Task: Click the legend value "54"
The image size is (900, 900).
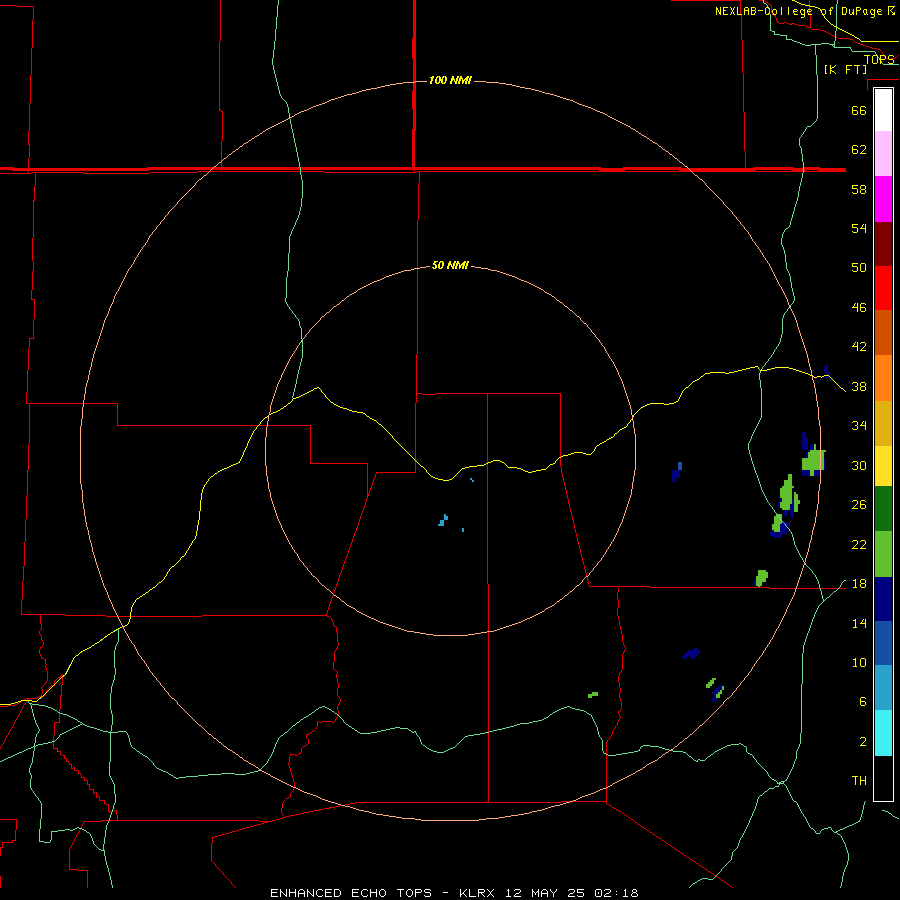Action: [859, 228]
